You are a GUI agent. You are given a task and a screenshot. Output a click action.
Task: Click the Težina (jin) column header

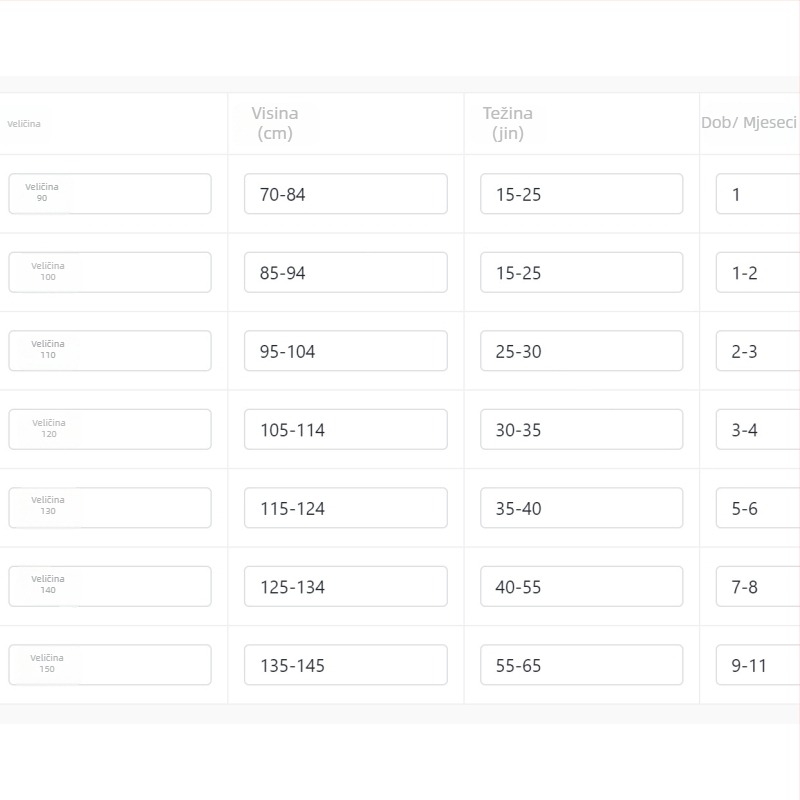pos(508,123)
